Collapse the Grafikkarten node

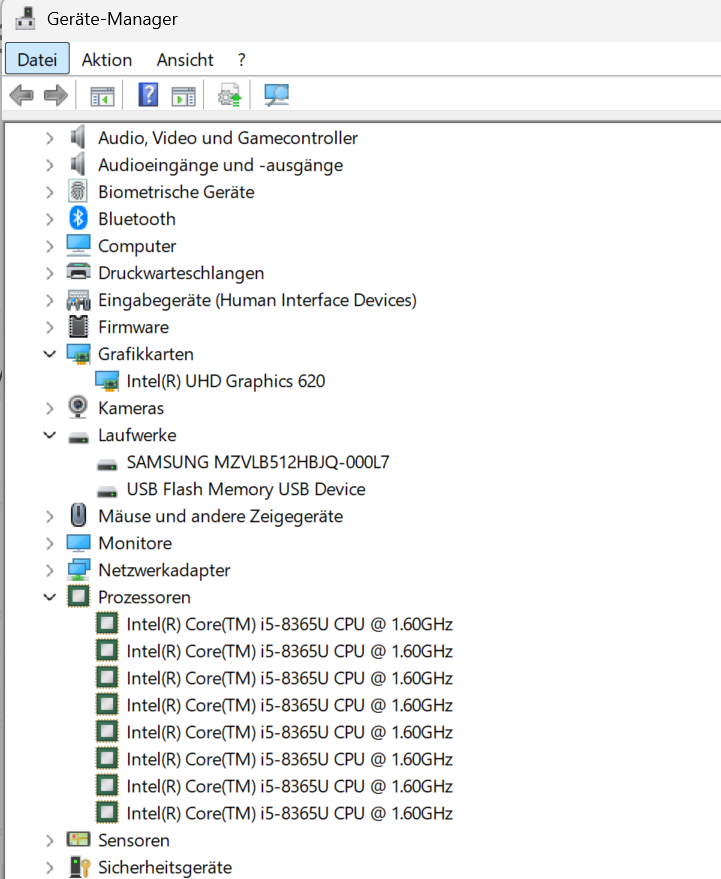click(x=49, y=354)
